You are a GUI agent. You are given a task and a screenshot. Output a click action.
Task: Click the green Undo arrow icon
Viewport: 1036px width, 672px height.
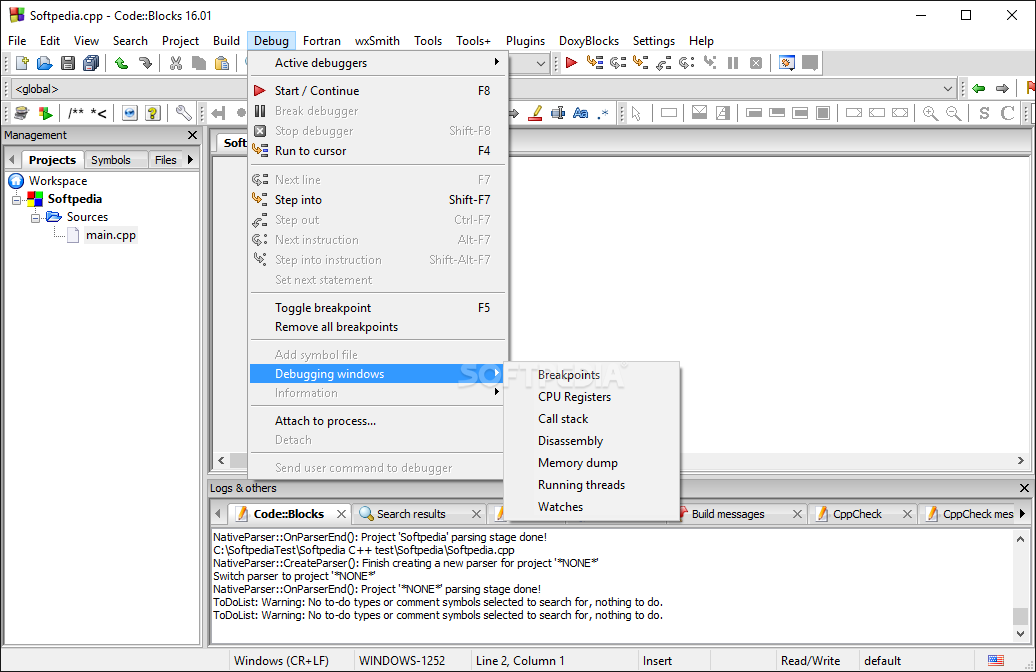[122, 62]
